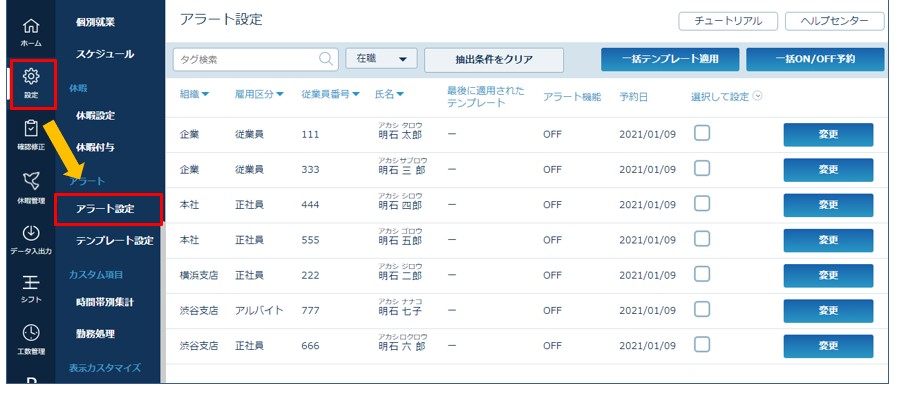This screenshot has width=898, height=396.
Task: Expand the 選択して設定 chevron
Action: pyautogui.click(x=758, y=96)
